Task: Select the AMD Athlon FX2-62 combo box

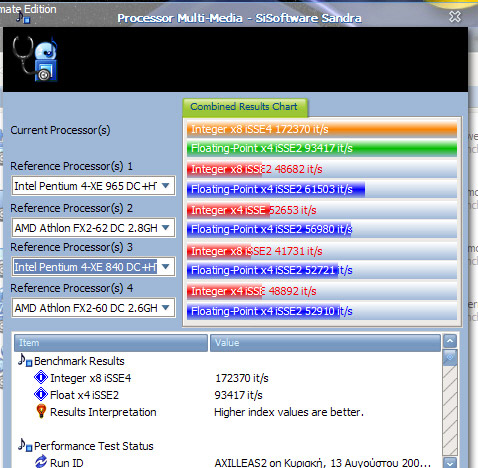Action: [93, 228]
